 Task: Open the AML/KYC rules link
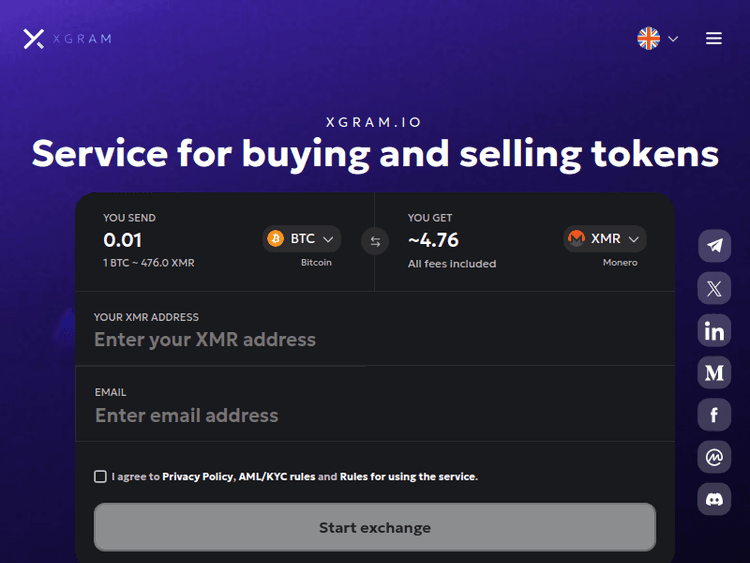tap(276, 477)
